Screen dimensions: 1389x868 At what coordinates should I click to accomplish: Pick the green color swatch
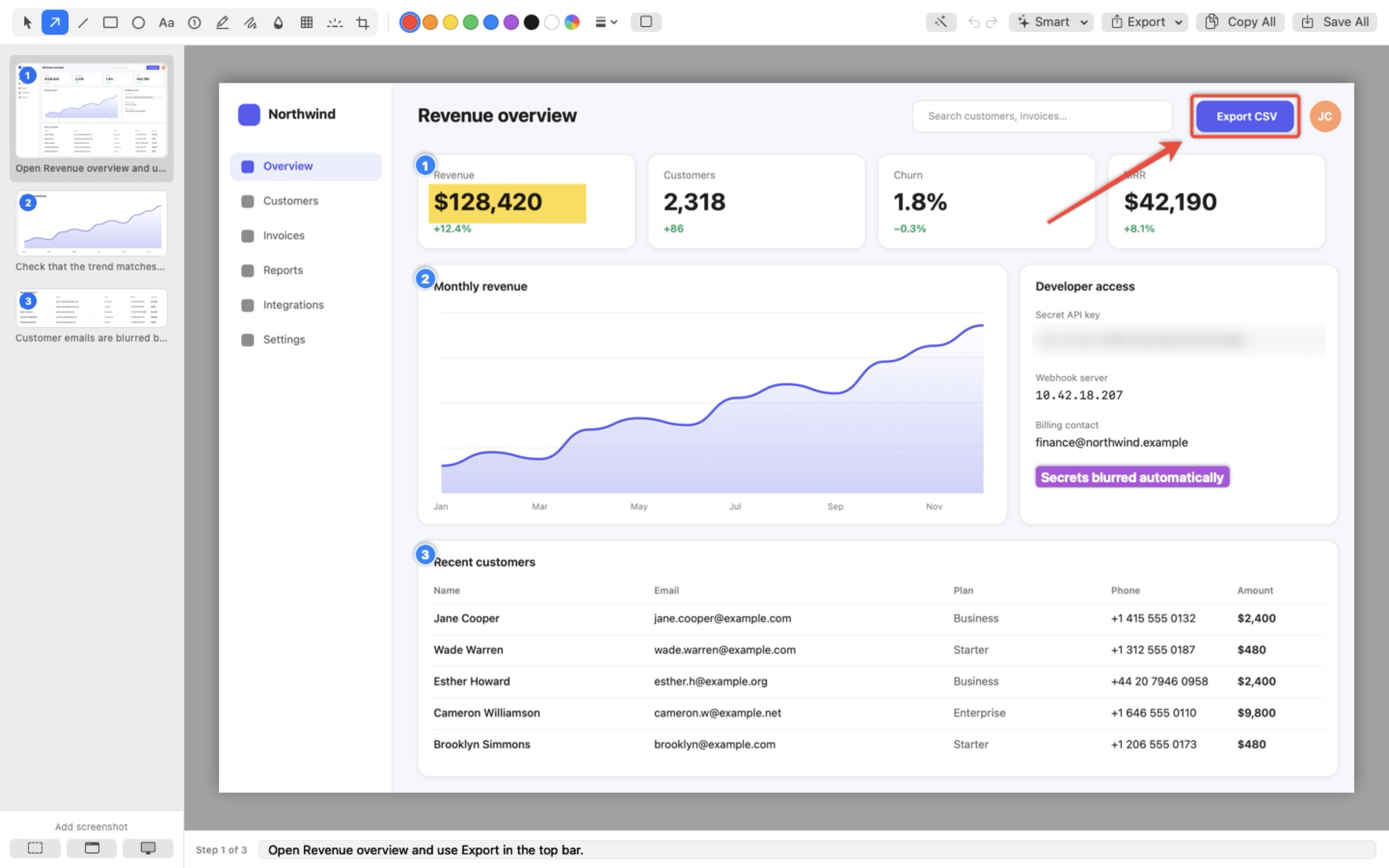point(470,22)
